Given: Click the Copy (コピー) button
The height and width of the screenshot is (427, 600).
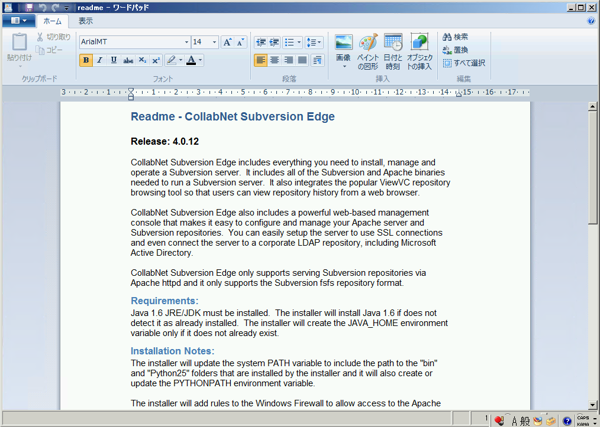Looking at the screenshot, I should [49, 50].
